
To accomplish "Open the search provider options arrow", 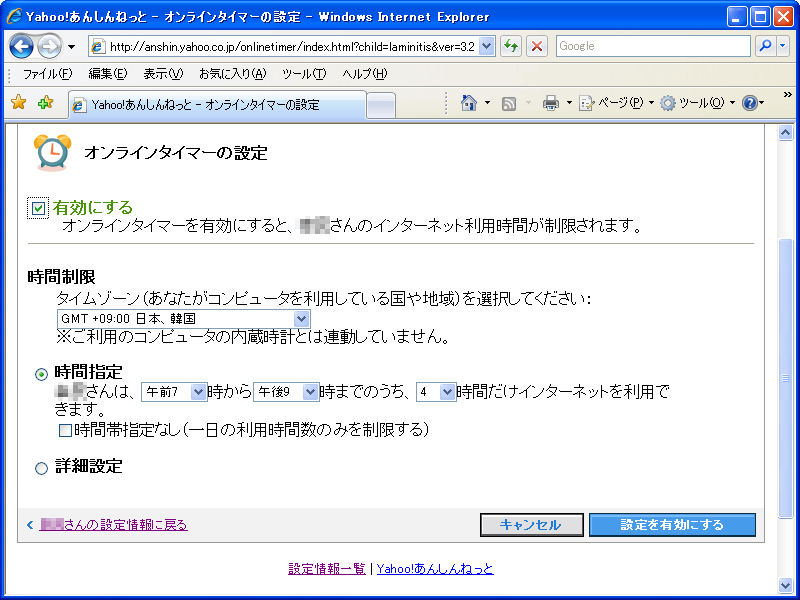I will pos(783,46).
